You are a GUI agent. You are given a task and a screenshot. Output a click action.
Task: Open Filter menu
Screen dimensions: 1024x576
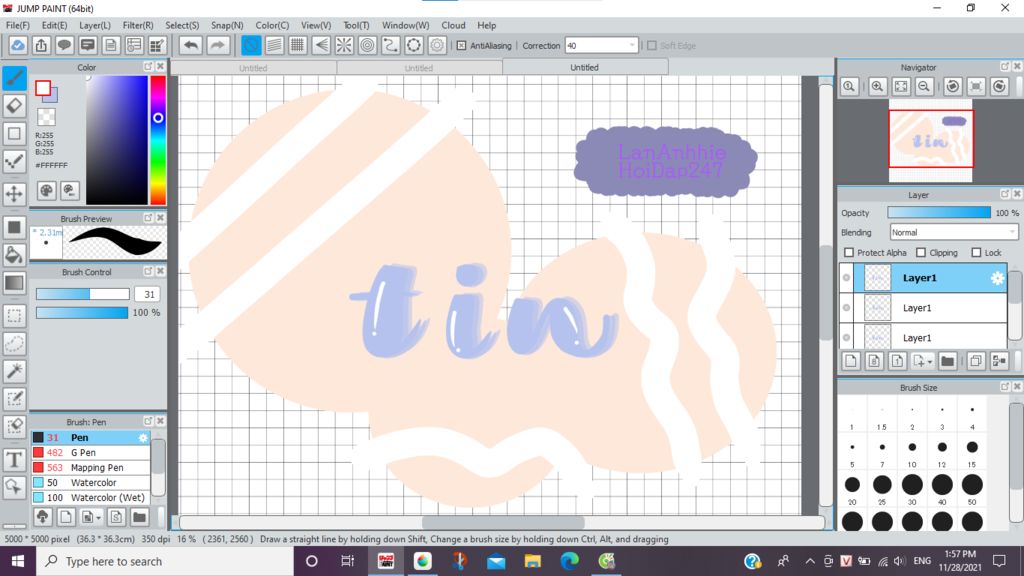click(138, 25)
